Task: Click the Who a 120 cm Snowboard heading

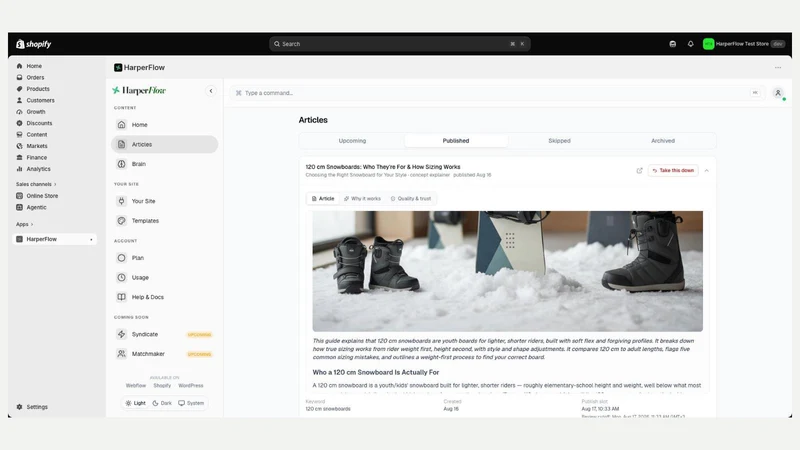Action: coord(376,372)
